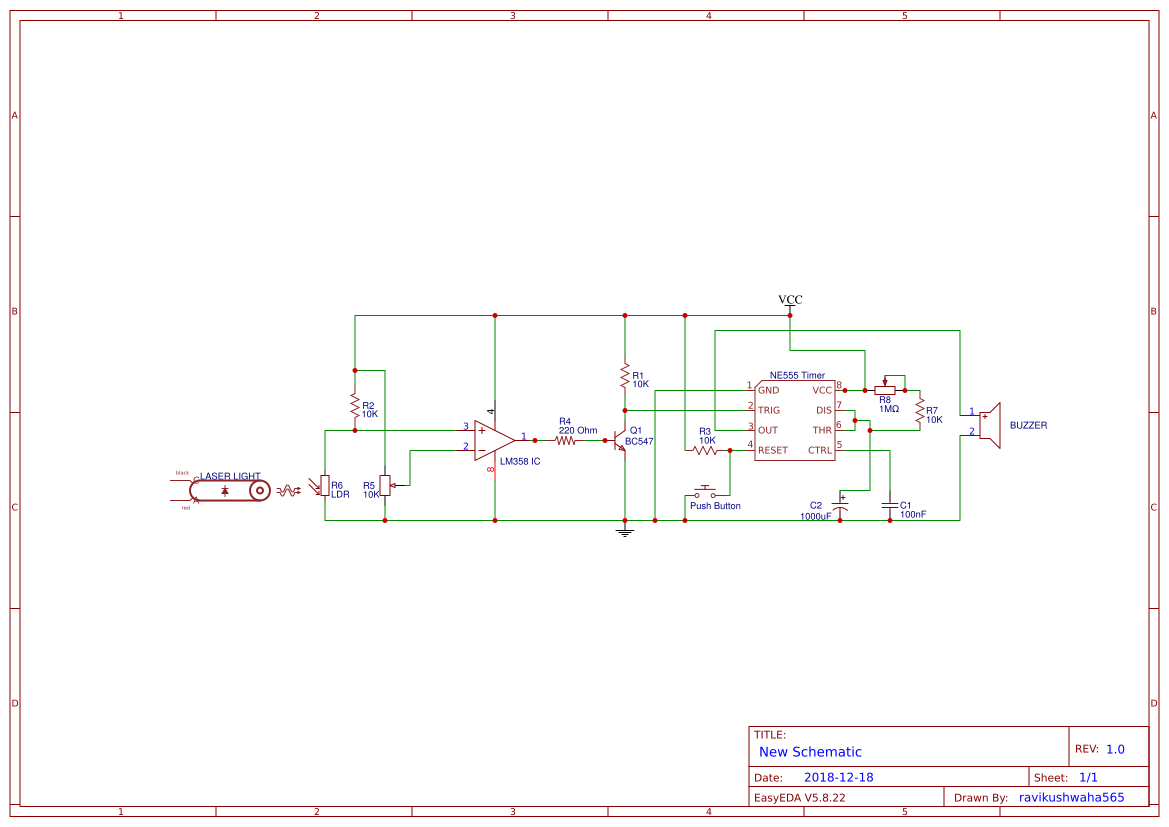Select resistor R1 10K
The height and width of the screenshot is (827, 1169).
tap(625, 378)
